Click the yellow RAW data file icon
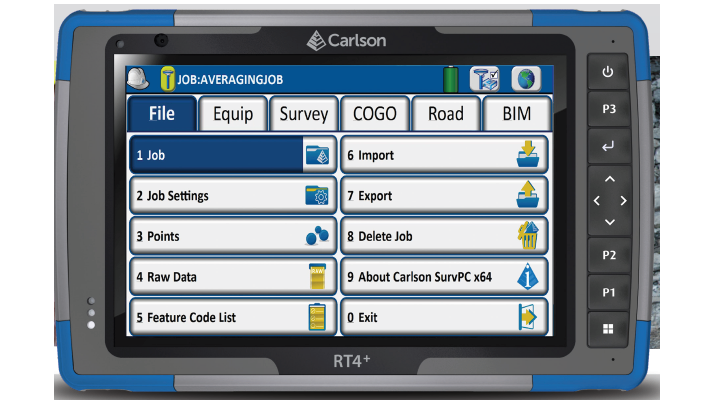Viewport: 712px width, 401px height. click(x=317, y=276)
